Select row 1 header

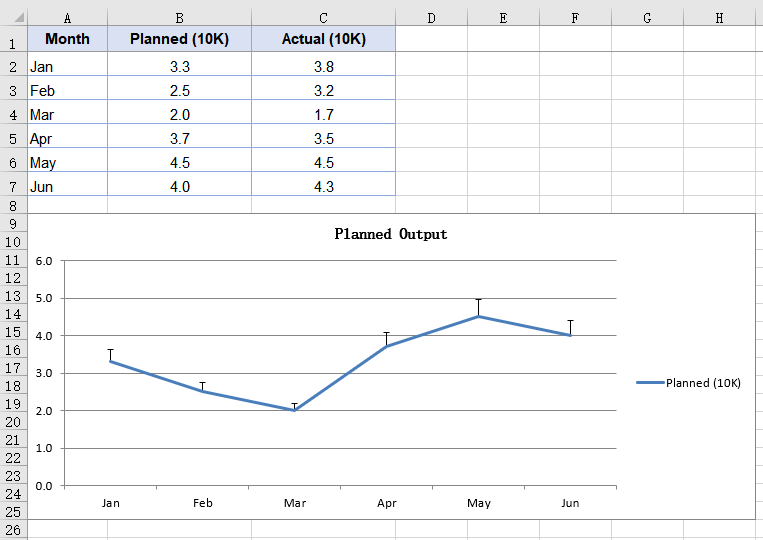pos(13,39)
